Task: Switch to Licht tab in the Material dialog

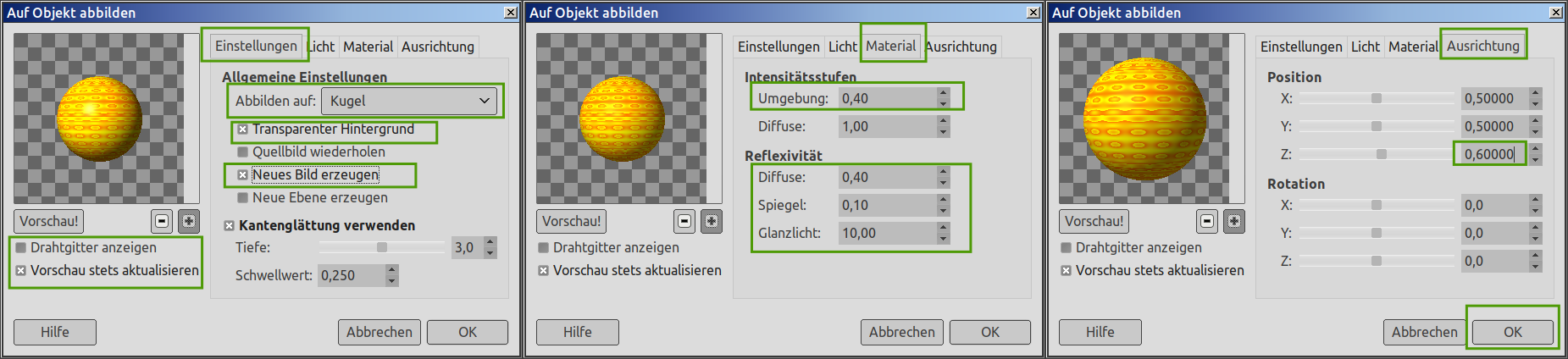Action: [843, 47]
